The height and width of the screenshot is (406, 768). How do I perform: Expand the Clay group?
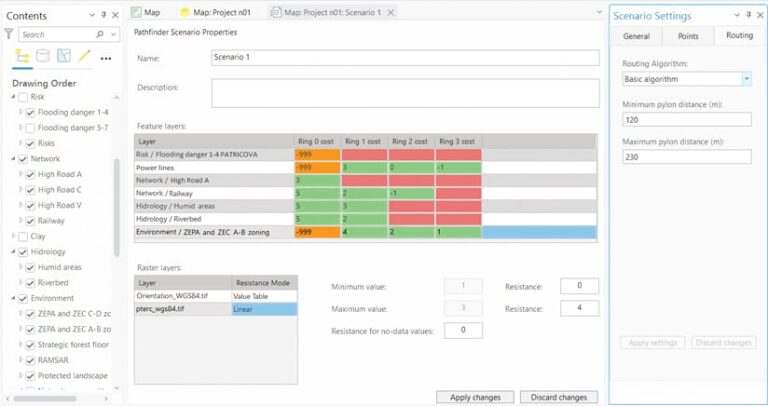coord(13,237)
